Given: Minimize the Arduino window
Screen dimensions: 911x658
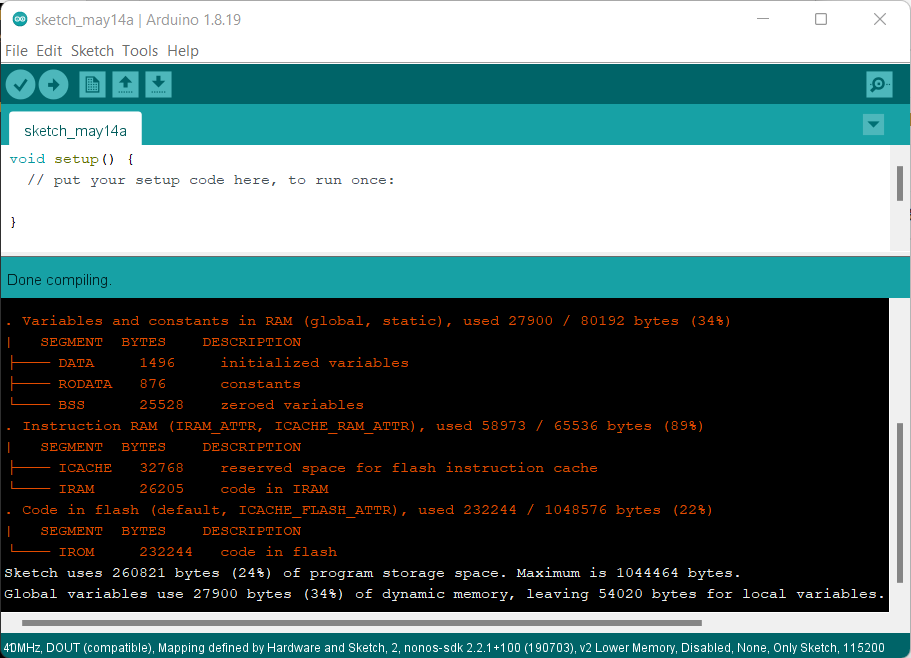Looking at the screenshot, I should click(763, 19).
